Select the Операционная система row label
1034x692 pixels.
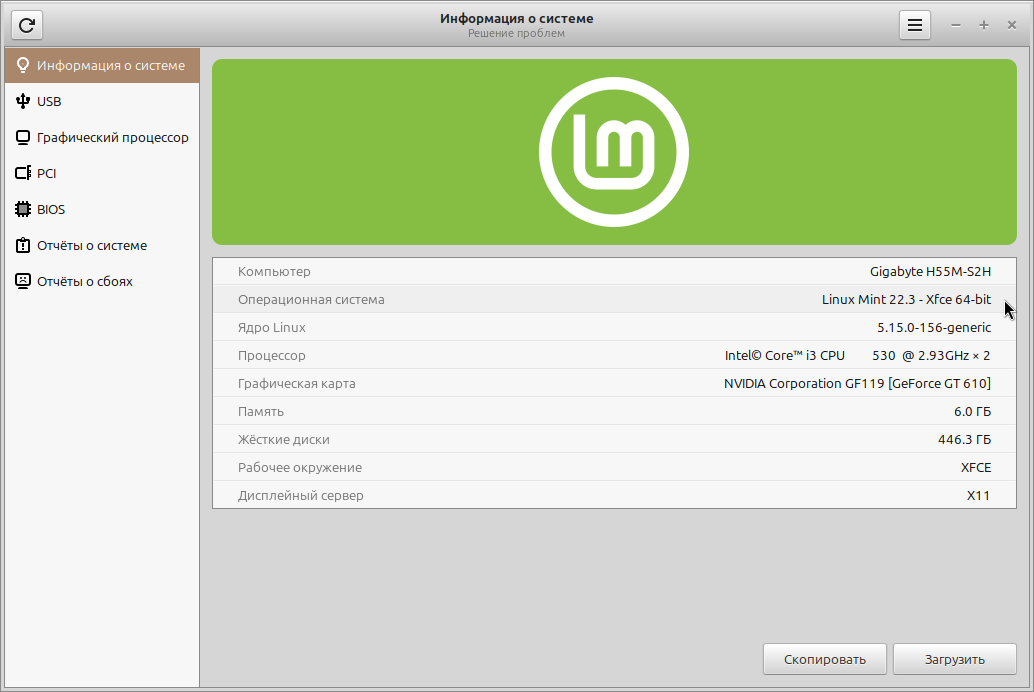[x=311, y=299]
